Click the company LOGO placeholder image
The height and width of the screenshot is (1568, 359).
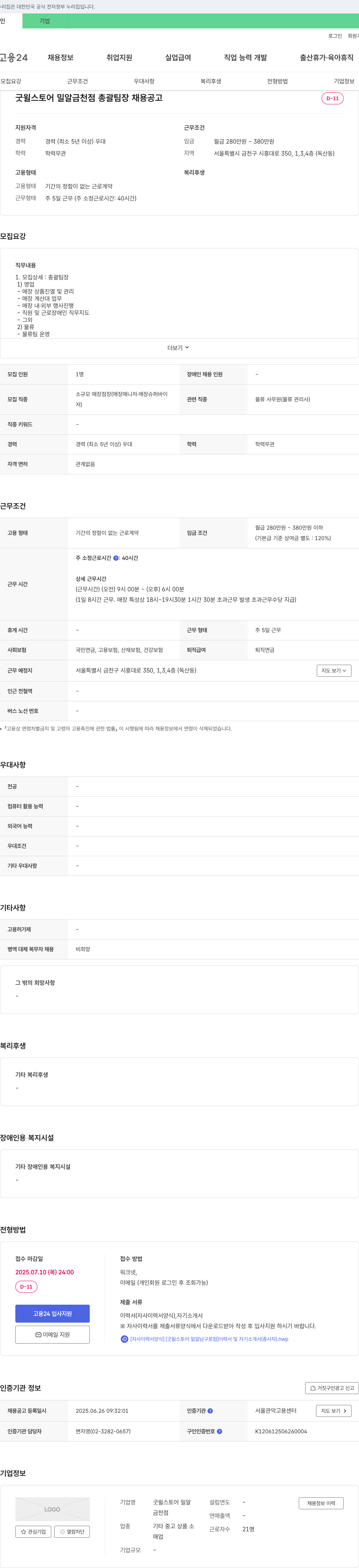(x=52, y=1510)
